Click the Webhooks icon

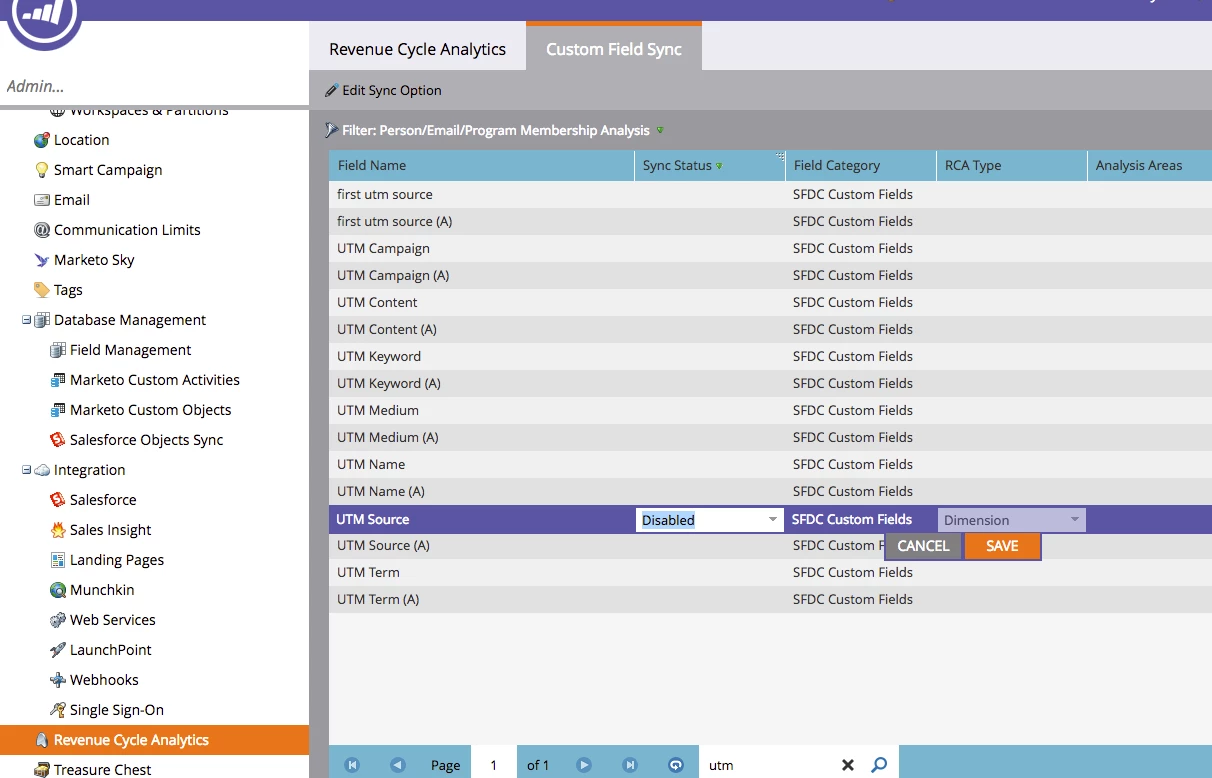(x=57, y=680)
